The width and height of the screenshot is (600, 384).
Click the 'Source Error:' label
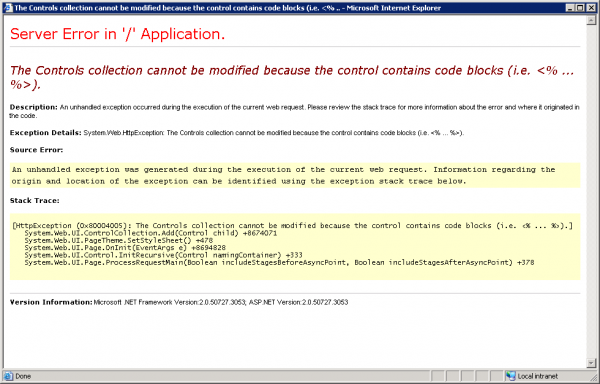(36, 150)
